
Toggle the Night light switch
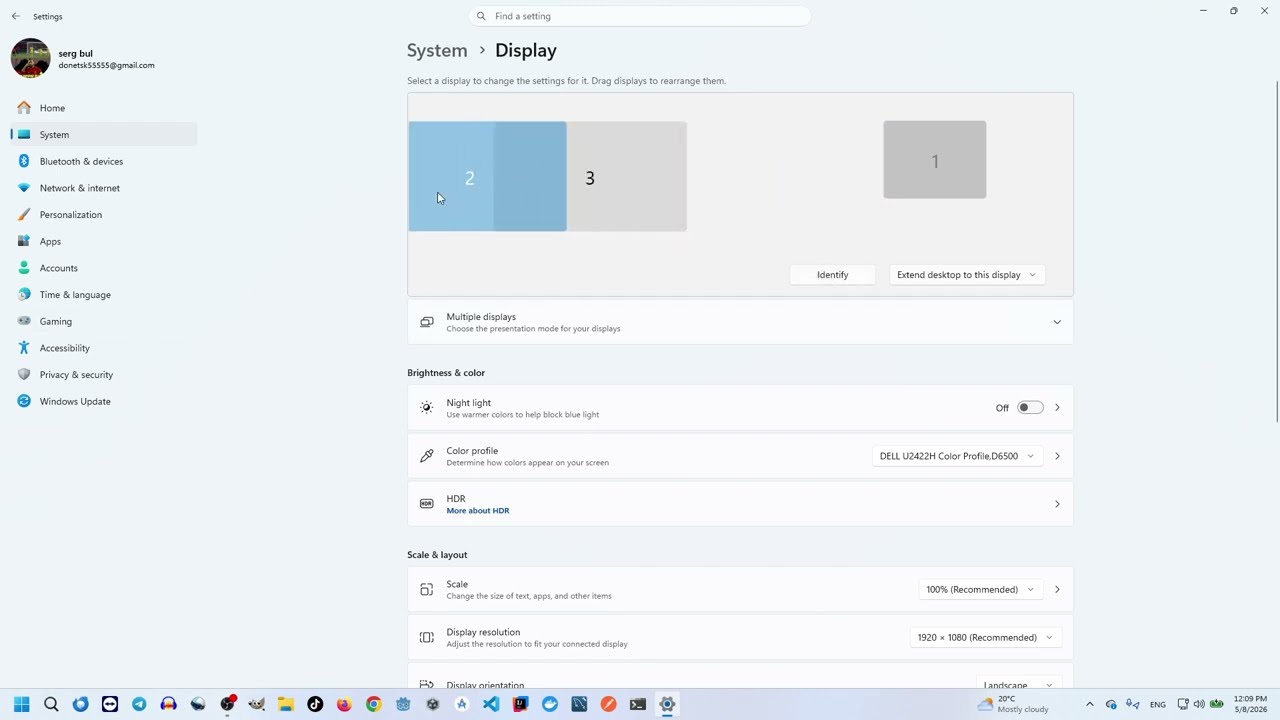tap(1030, 408)
